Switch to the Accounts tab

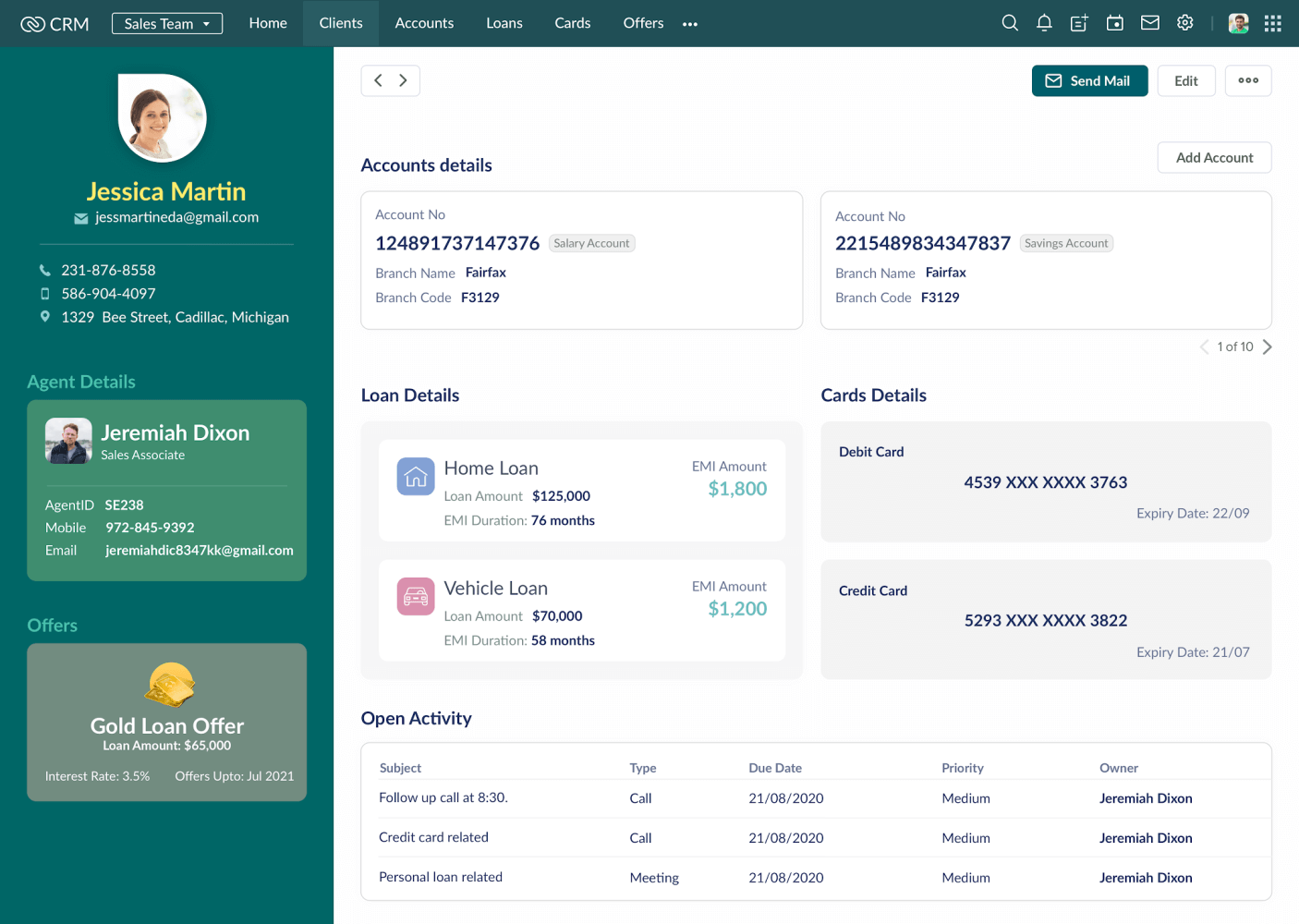click(424, 23)
